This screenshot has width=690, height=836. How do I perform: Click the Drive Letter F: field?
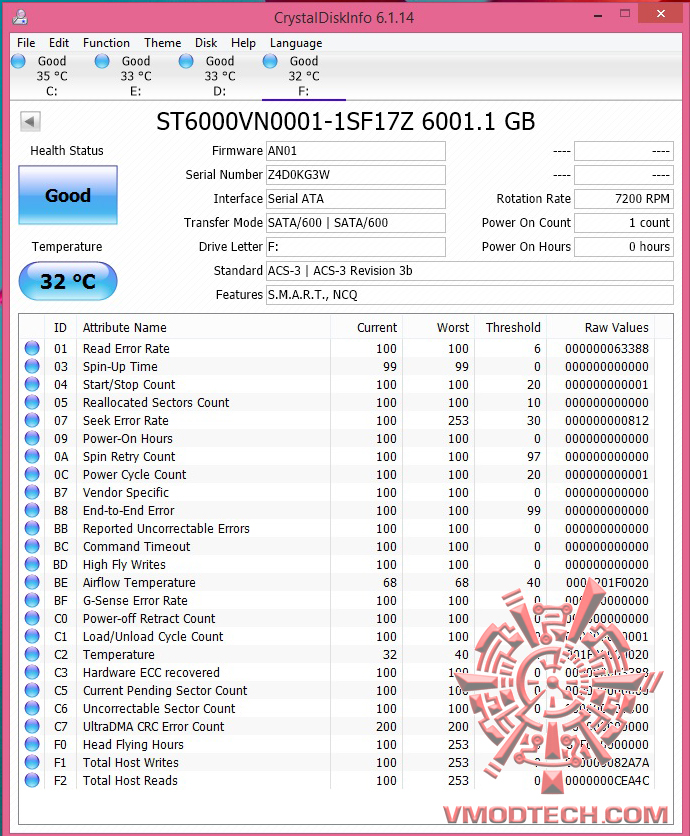[356, 247]
